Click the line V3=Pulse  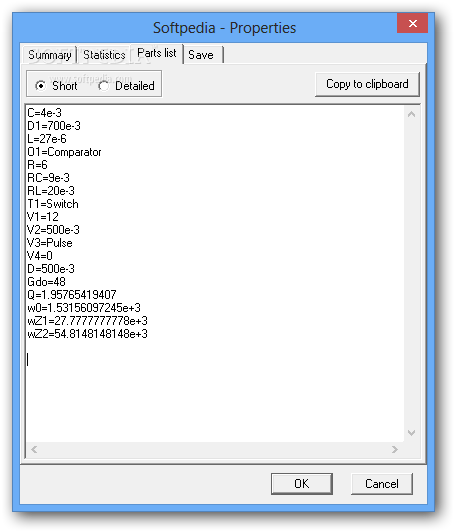[50, 243]
